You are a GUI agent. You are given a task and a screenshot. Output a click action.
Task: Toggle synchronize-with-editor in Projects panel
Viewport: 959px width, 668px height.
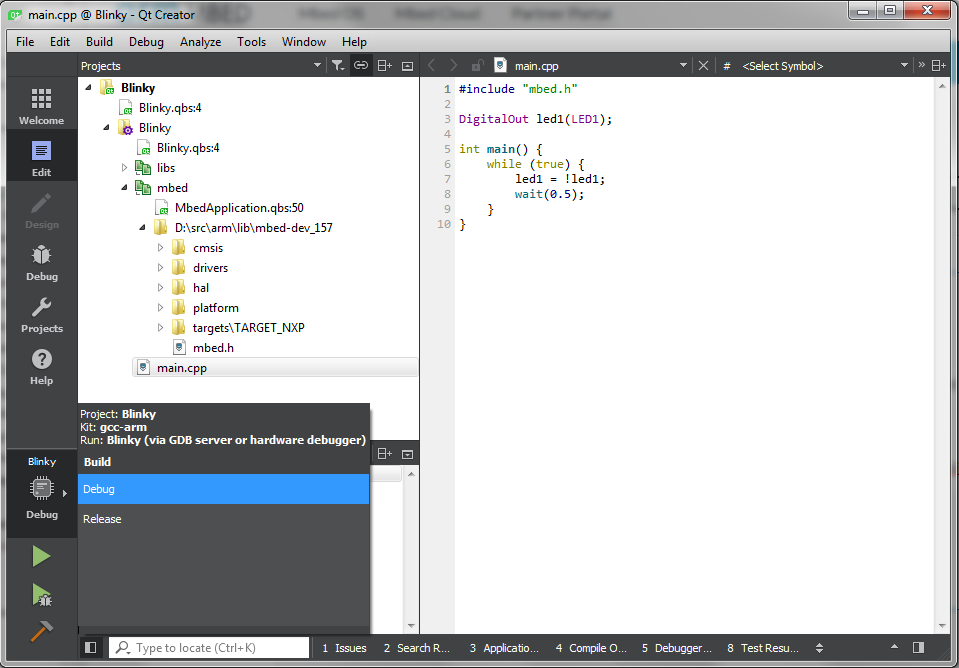(x=360, y=64)
